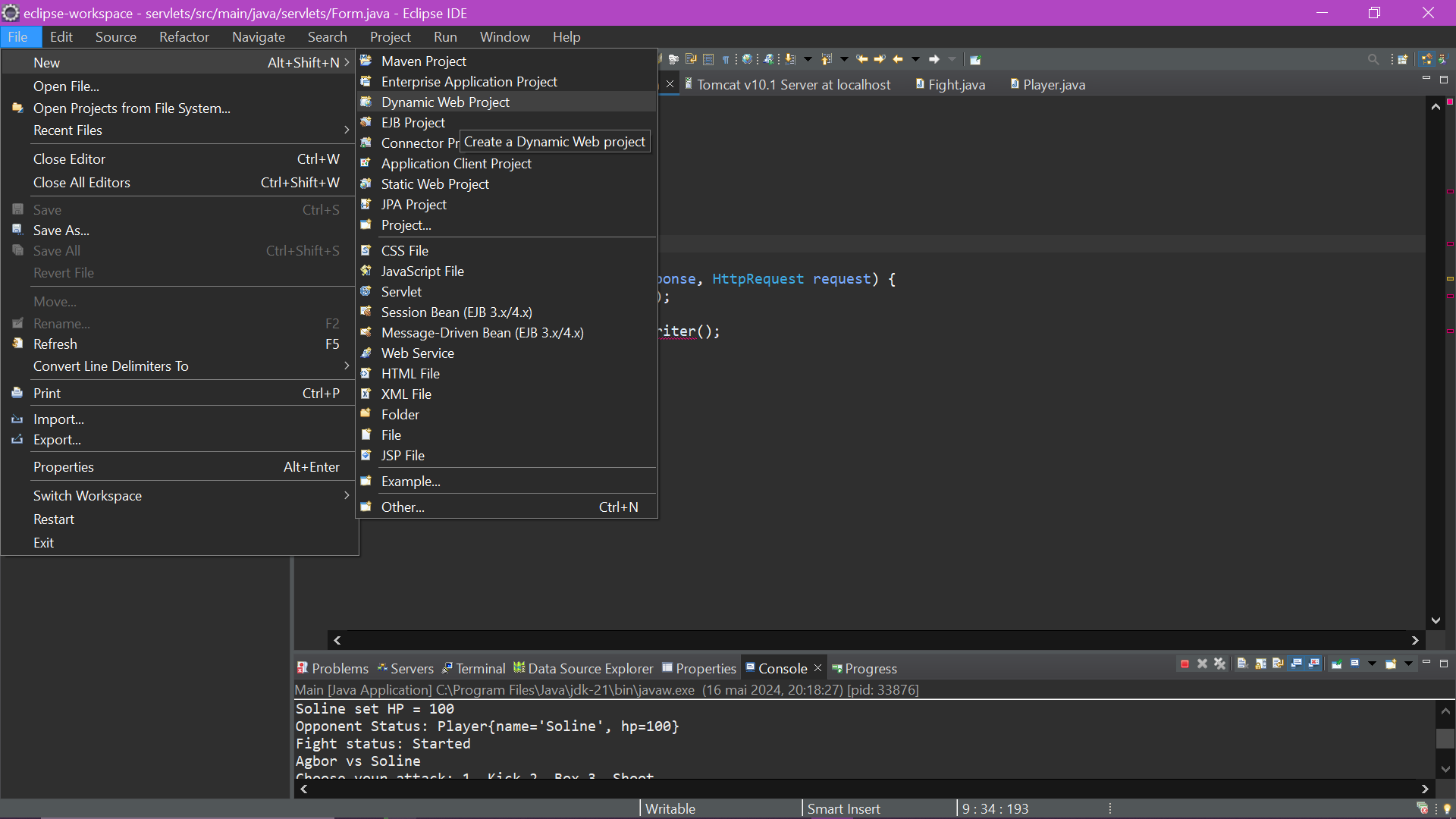
Task: Open dropdown next to Previous Annotation icon
Action: pyautogui.click(x=844, y=59)
